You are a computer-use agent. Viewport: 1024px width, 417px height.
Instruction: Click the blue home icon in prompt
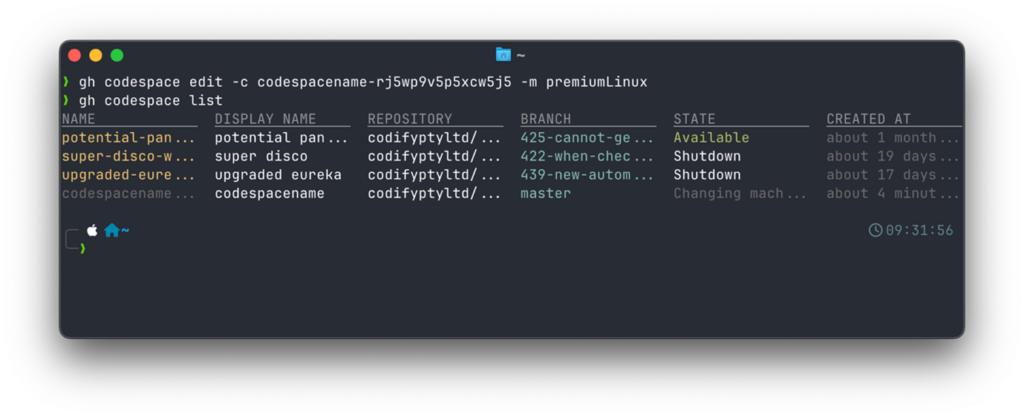pos(112,230)
